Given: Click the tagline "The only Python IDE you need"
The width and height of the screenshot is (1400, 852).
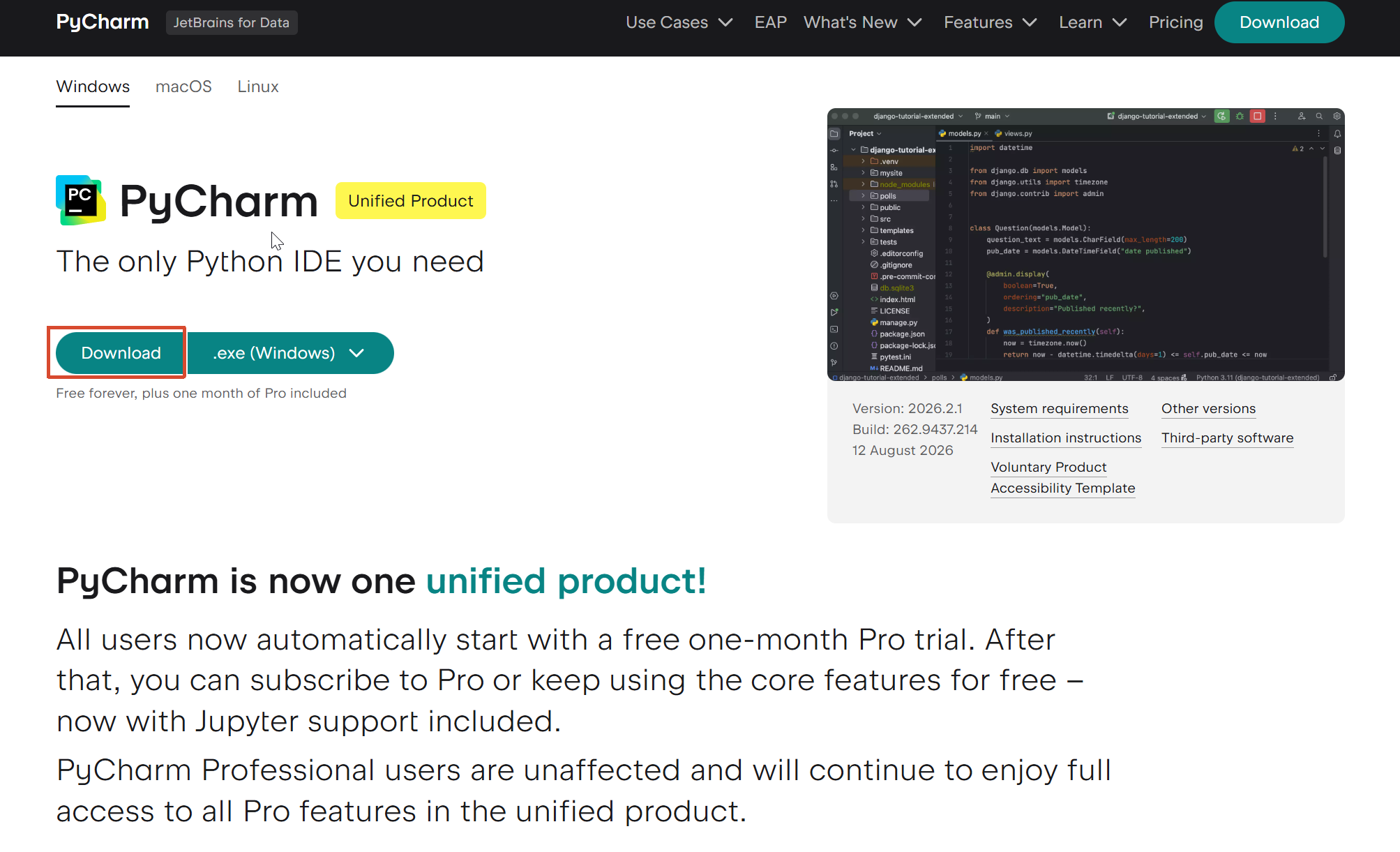Looking at the screenshot, I should pyautogui.click(x=270, y=262).
